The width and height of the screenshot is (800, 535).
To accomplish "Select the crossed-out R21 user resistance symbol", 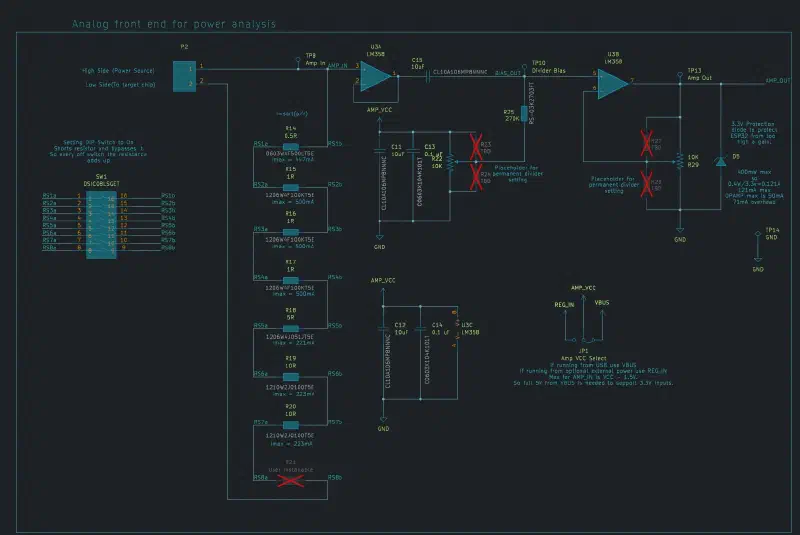I will coord(290,480).
